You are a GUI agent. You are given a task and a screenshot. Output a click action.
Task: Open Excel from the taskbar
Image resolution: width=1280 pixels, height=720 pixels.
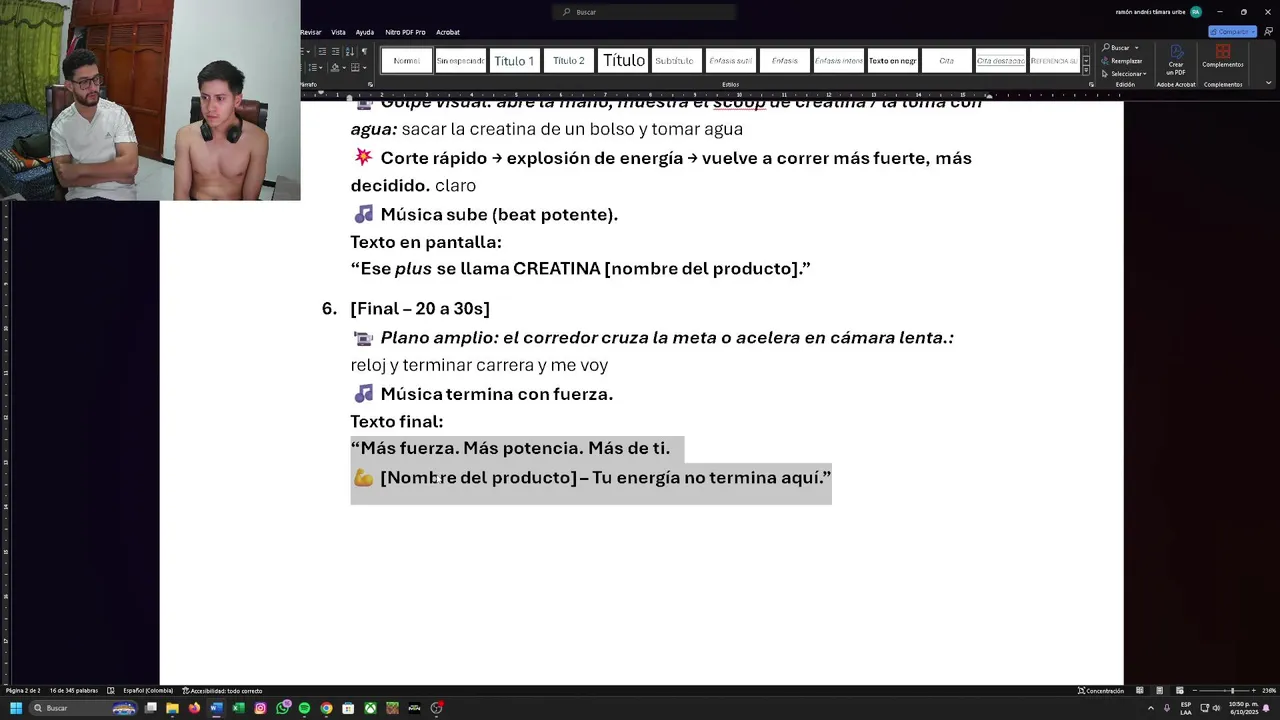click(238, 708)
